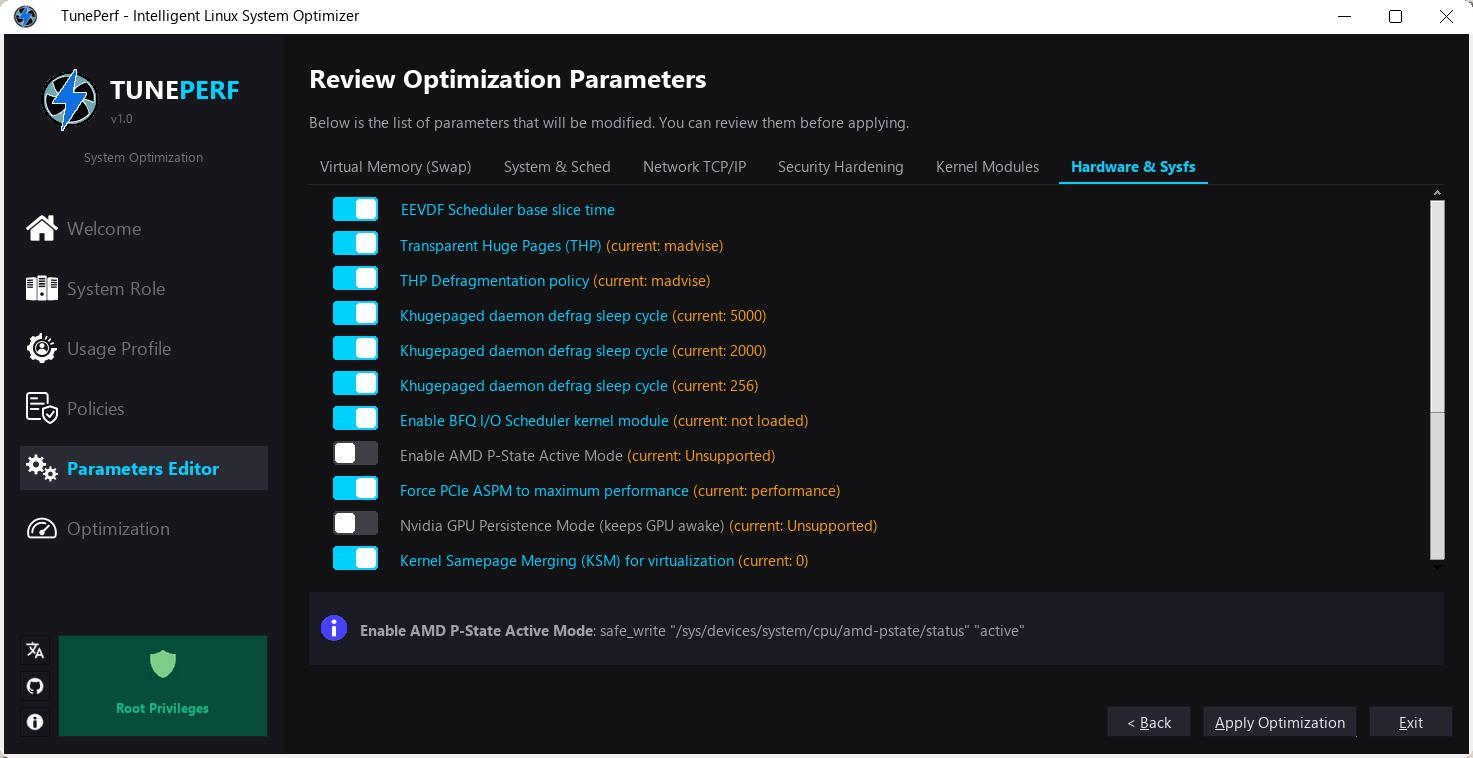Open the language translation icon

tap(35, 651)
